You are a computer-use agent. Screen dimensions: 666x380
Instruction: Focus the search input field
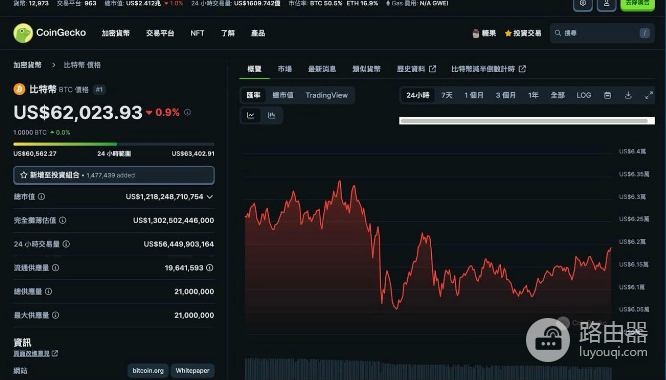[602, 33]
